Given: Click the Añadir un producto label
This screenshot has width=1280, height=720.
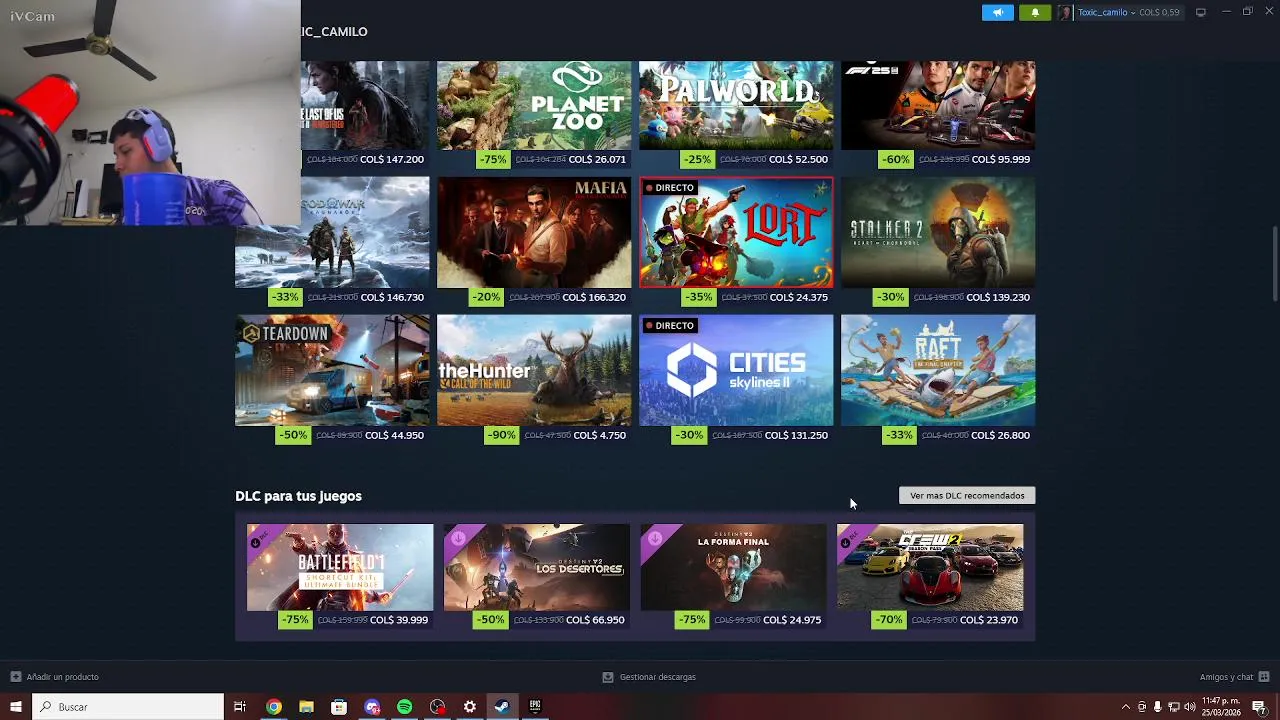Looking at the screenshot, I should click(x=62, y=677).
